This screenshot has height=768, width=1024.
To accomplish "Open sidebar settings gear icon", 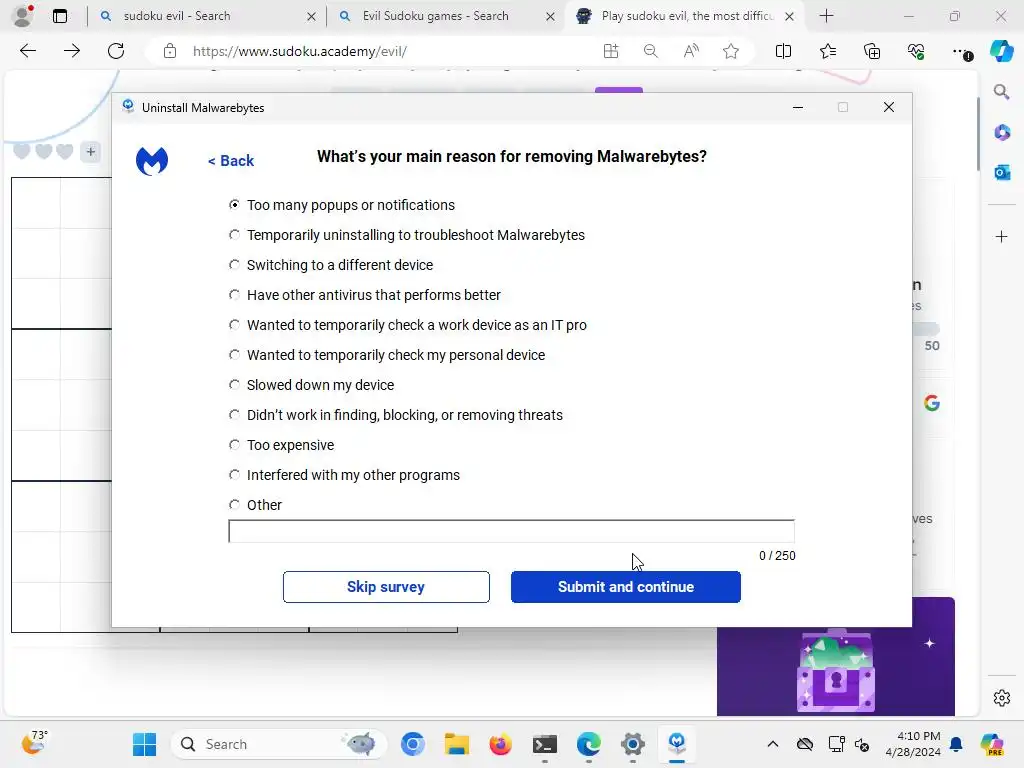I will [1002, 698].
